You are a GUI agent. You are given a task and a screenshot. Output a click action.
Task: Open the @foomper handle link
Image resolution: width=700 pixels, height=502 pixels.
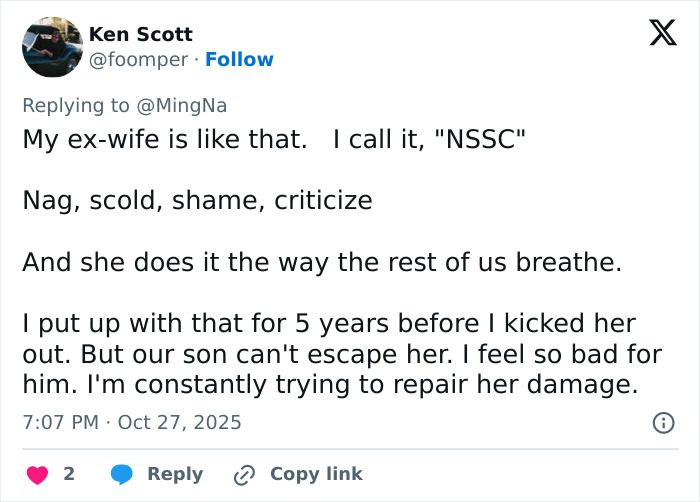[138, 60]
